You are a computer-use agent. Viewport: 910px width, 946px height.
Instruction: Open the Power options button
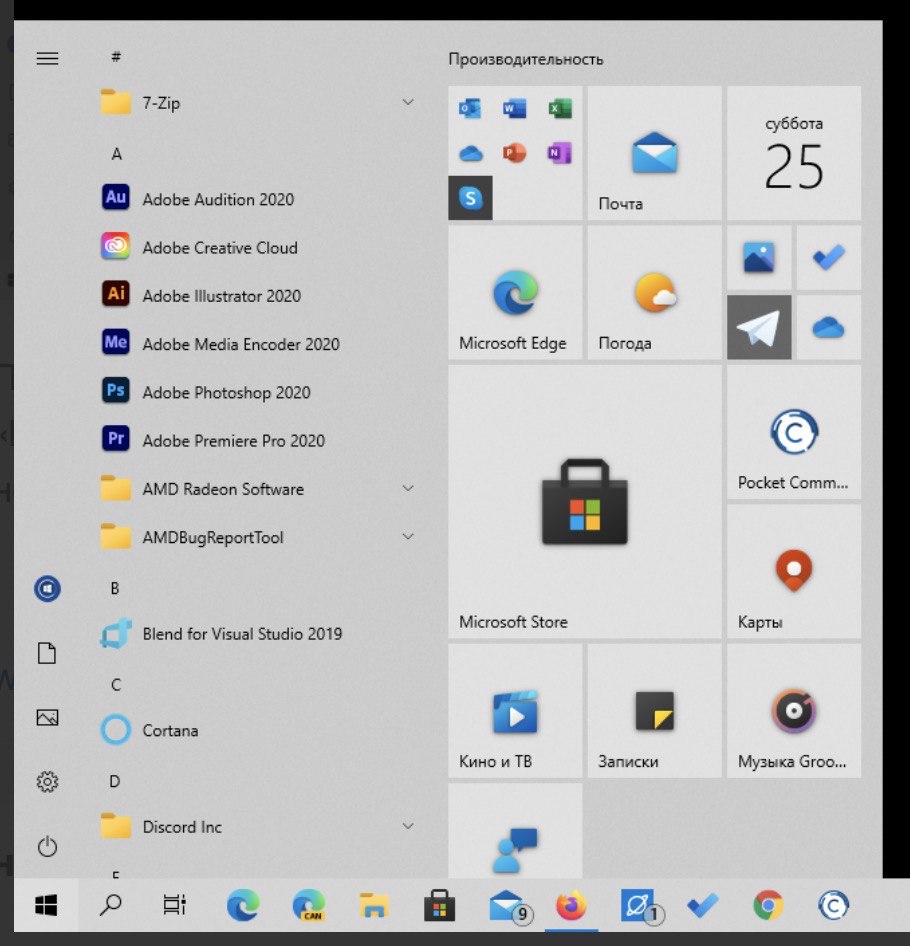coord(47,846)
